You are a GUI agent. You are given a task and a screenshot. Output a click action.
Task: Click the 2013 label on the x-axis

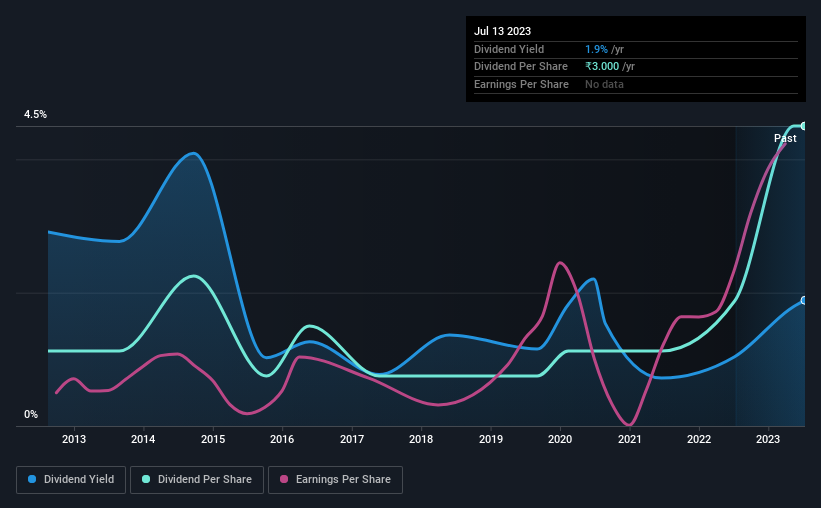[x=74, y=439]
